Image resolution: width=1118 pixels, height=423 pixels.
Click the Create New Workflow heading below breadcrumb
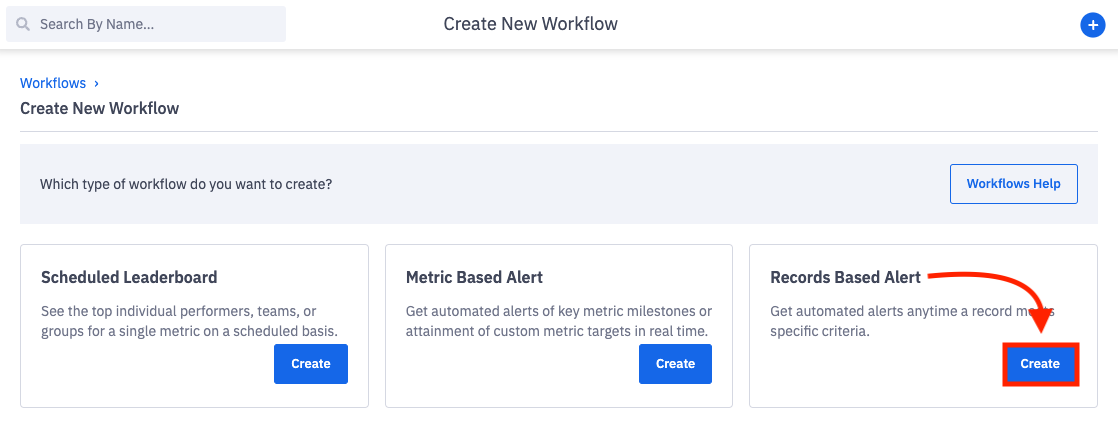(100, 108)
